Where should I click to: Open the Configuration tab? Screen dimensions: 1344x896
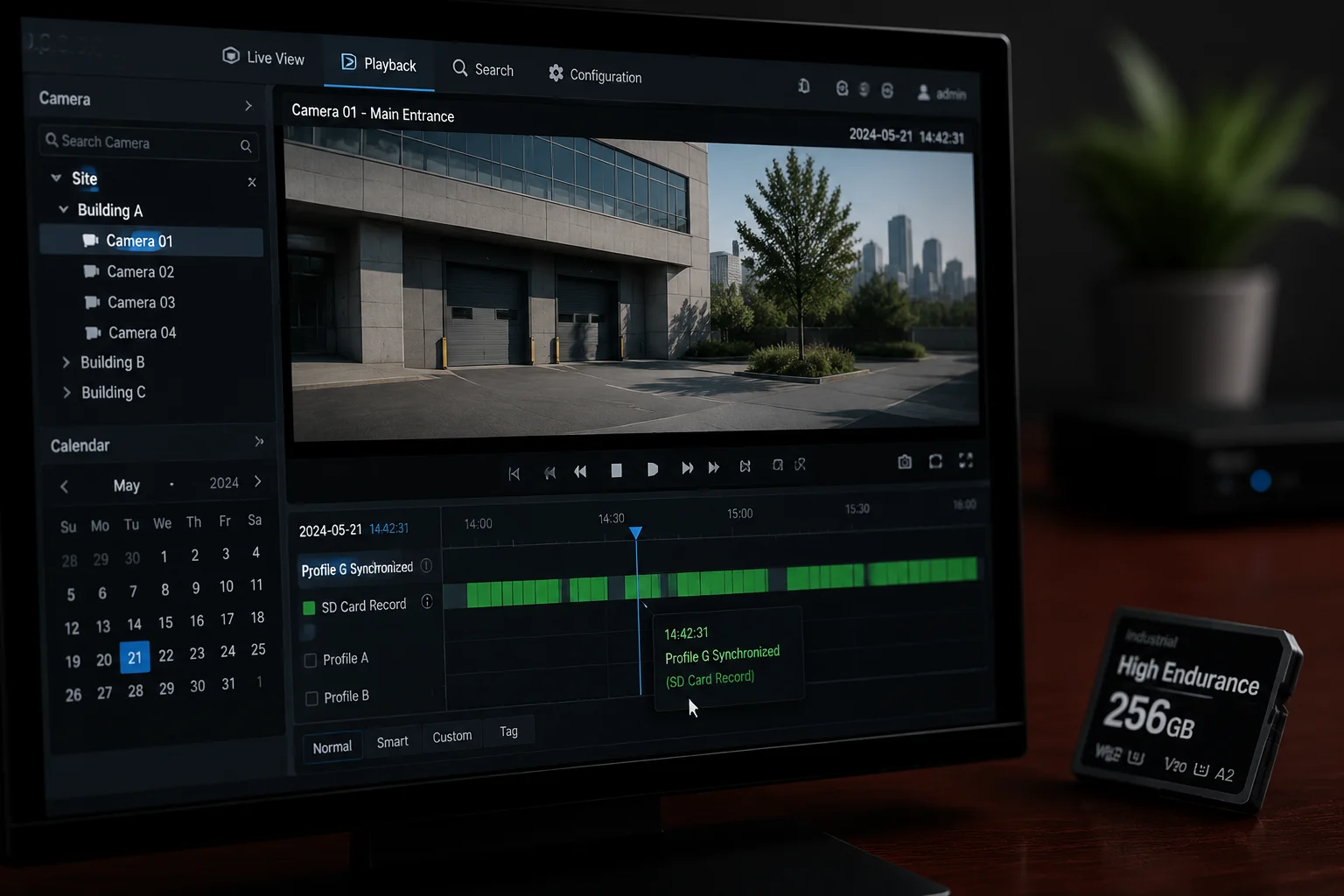click(x=595, y=75)
